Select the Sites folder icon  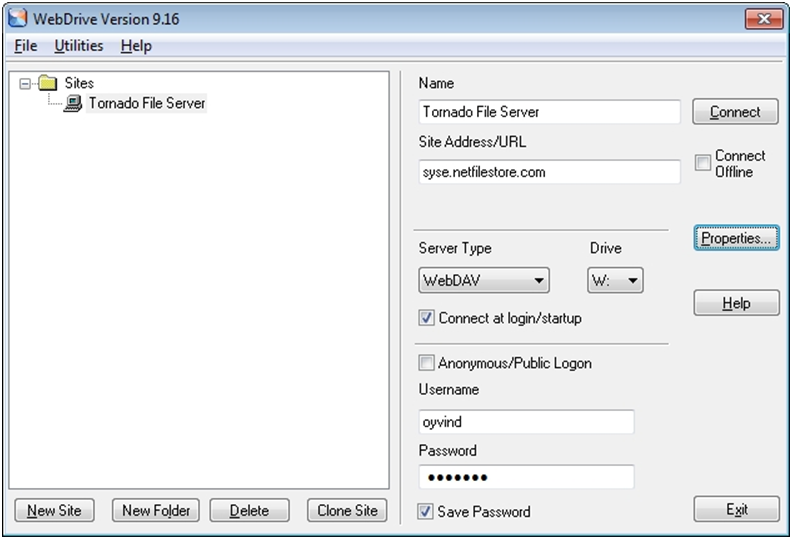click(x=47, y=83)
